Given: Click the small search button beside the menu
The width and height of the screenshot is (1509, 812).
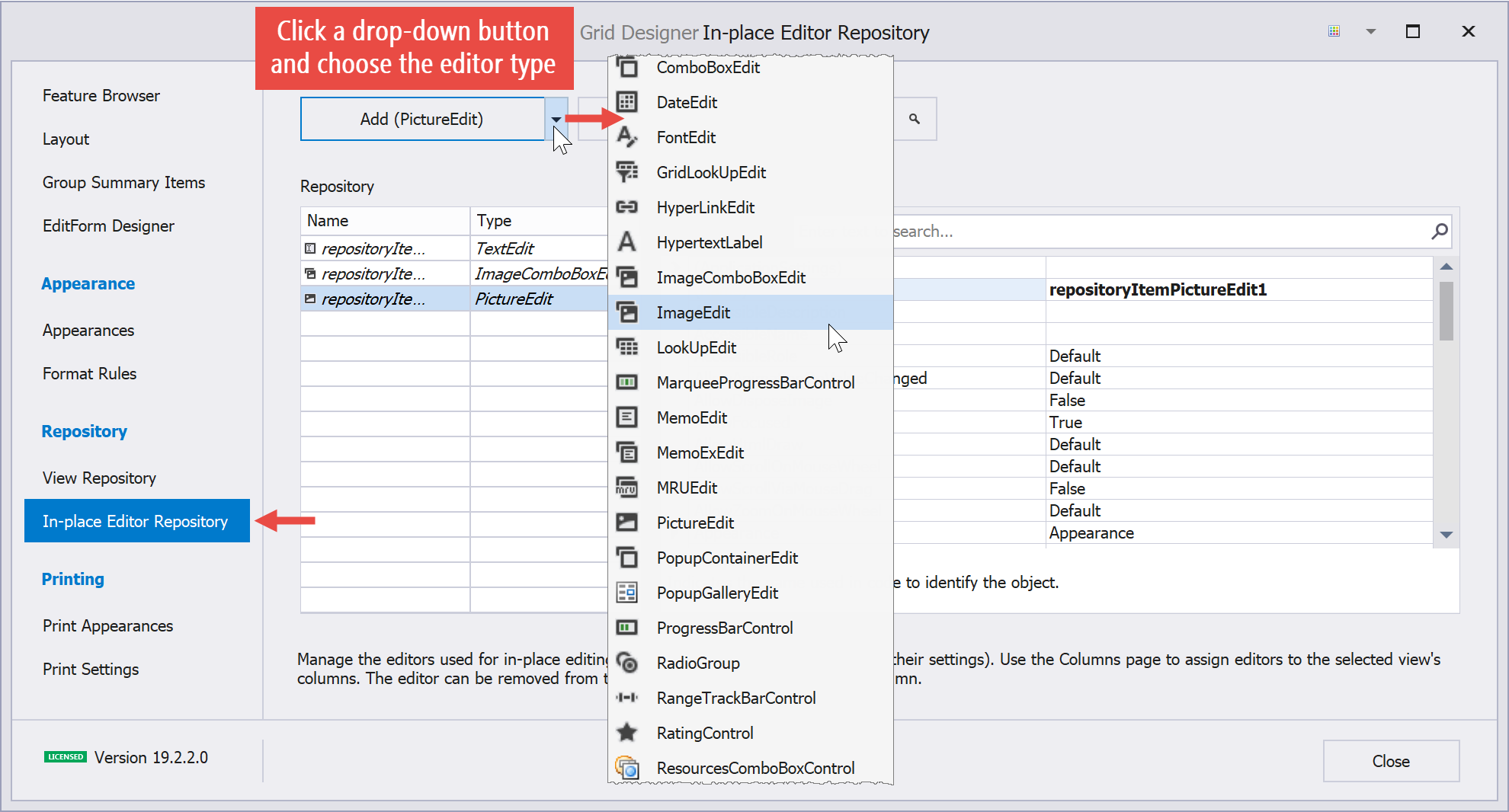Looking at the screenshot, I should (x=915, y=119).
